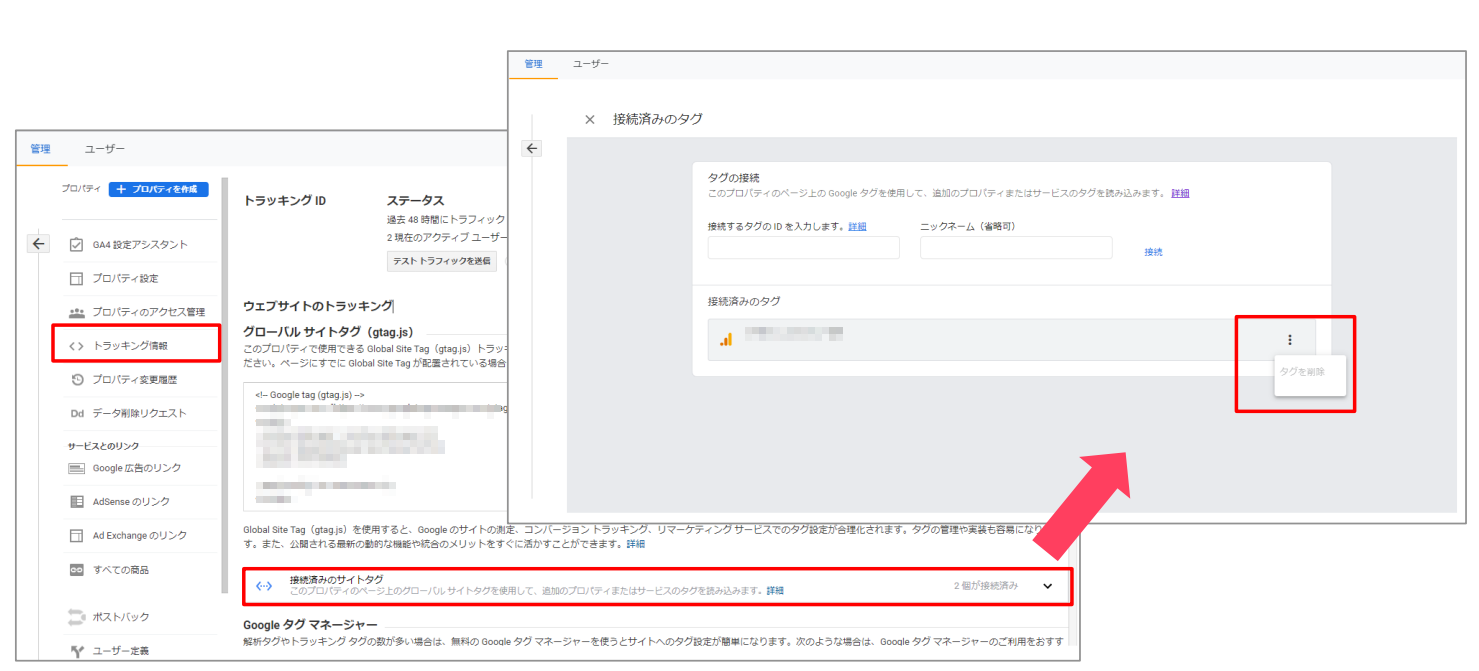Click the ポストバック arrows icon
Image resolution: width=1479 pixels, height=671 pixels.
coord(76,617)
